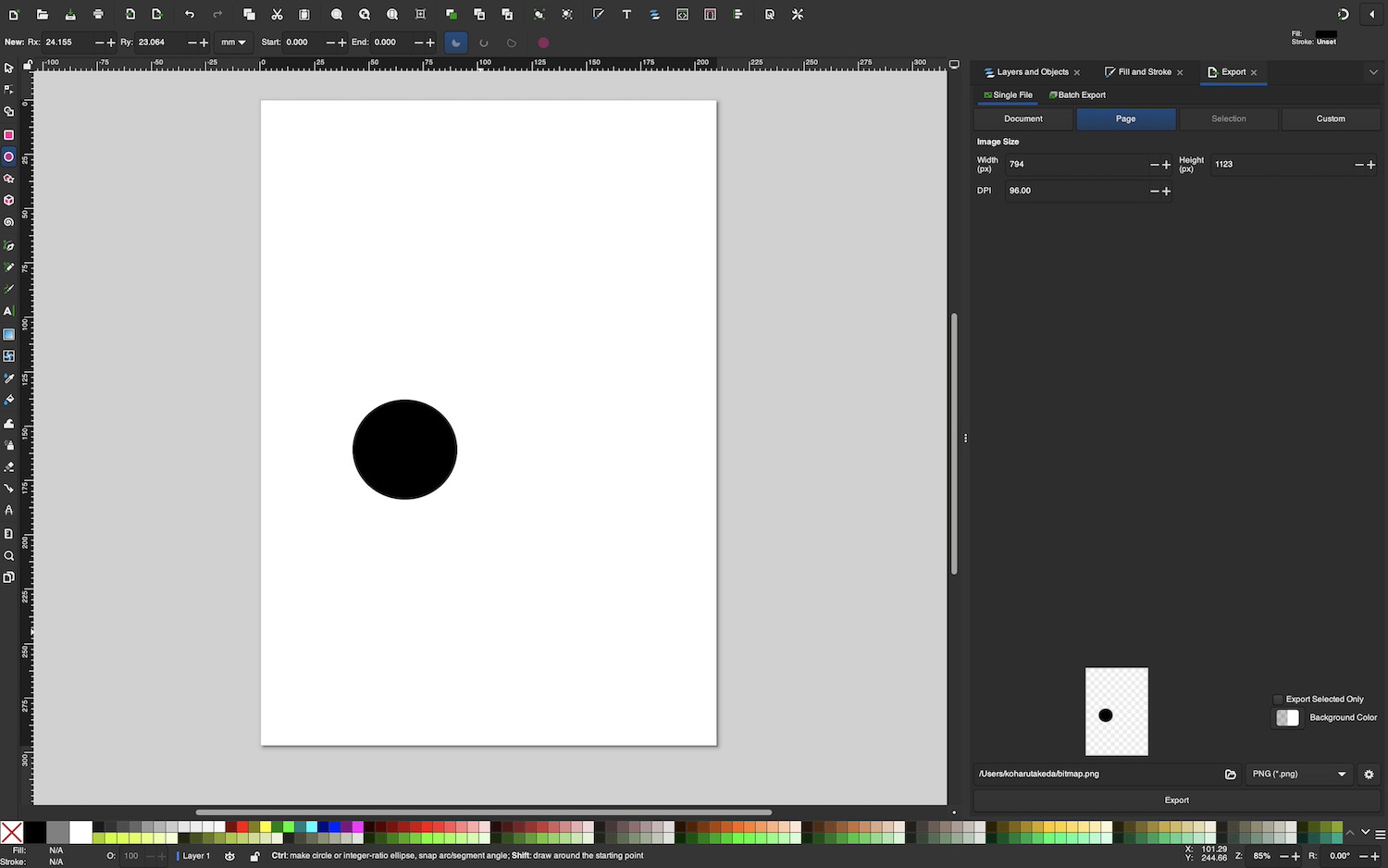1388x868 pixels.
Task: Select the Rectangle tool
Action: point(9,134)
